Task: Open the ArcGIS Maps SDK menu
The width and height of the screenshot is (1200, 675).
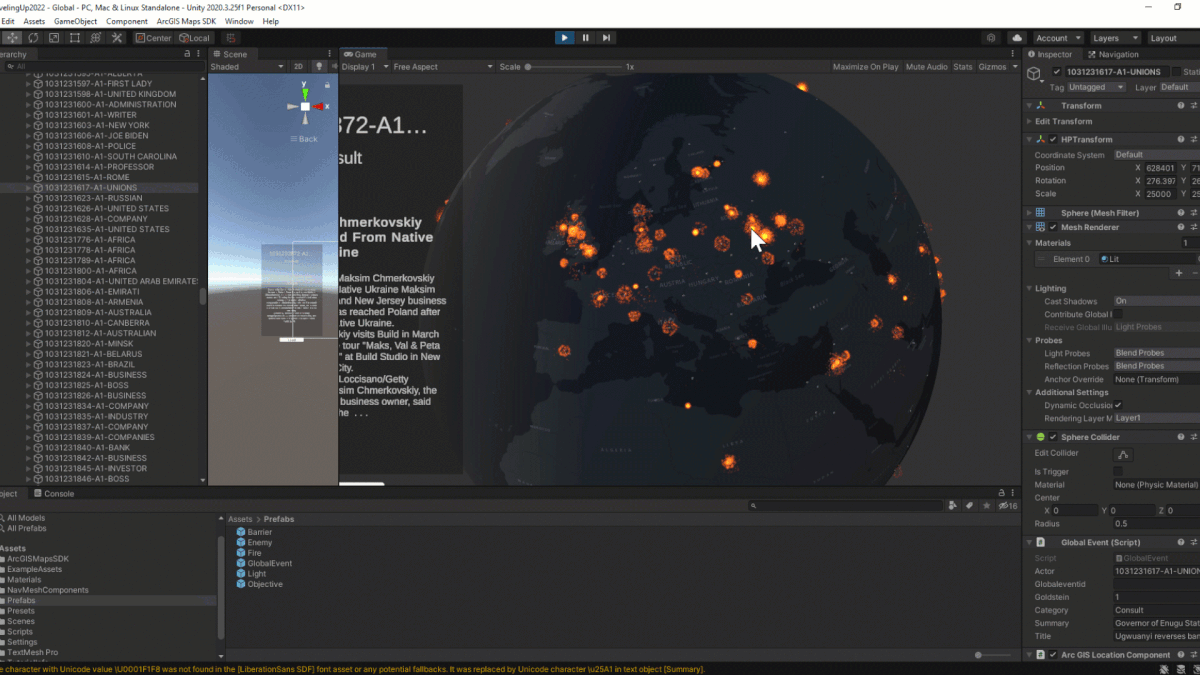Action: (x=186, y=21)
